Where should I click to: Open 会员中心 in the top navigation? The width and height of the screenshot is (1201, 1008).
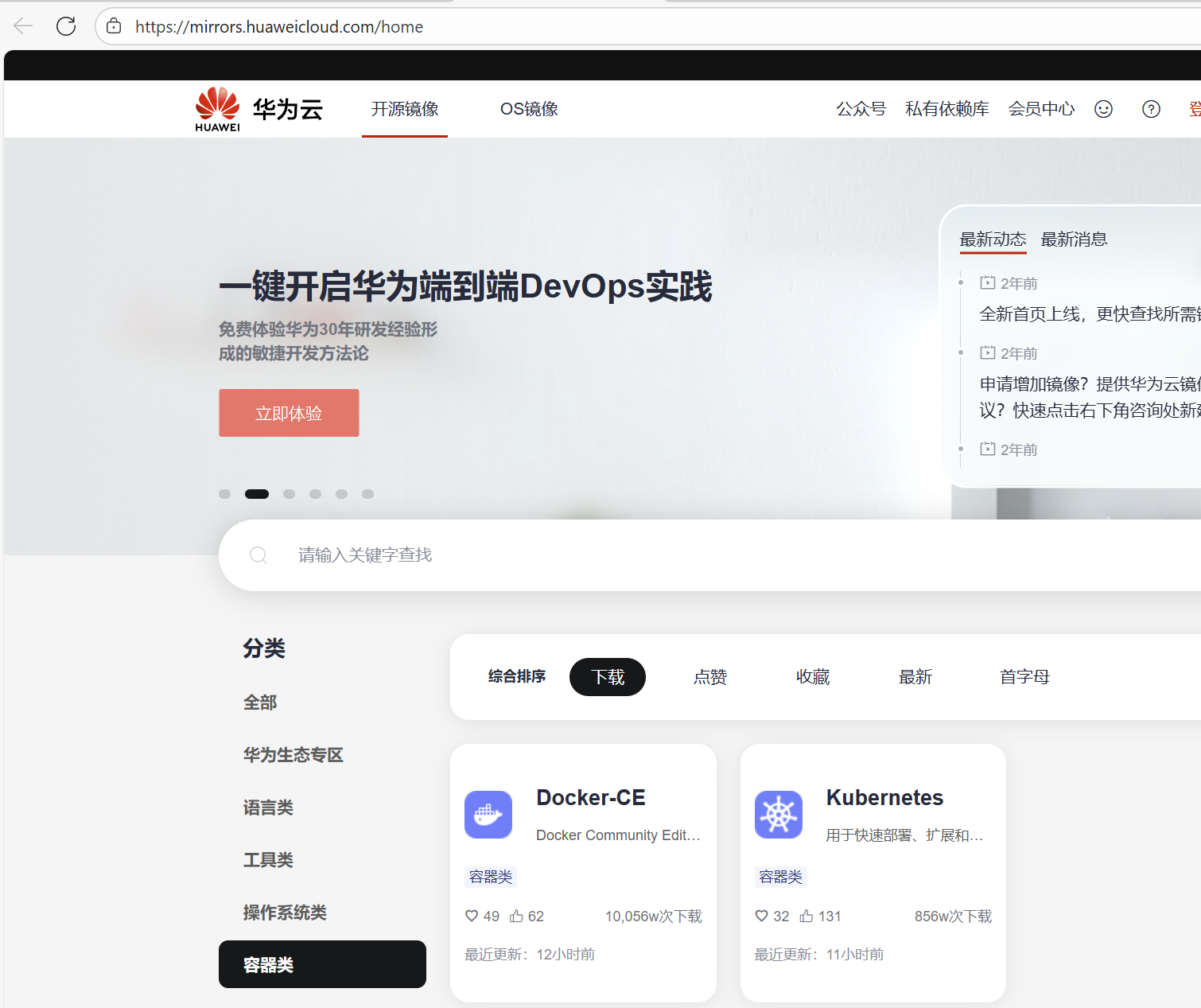point(1041,109)
